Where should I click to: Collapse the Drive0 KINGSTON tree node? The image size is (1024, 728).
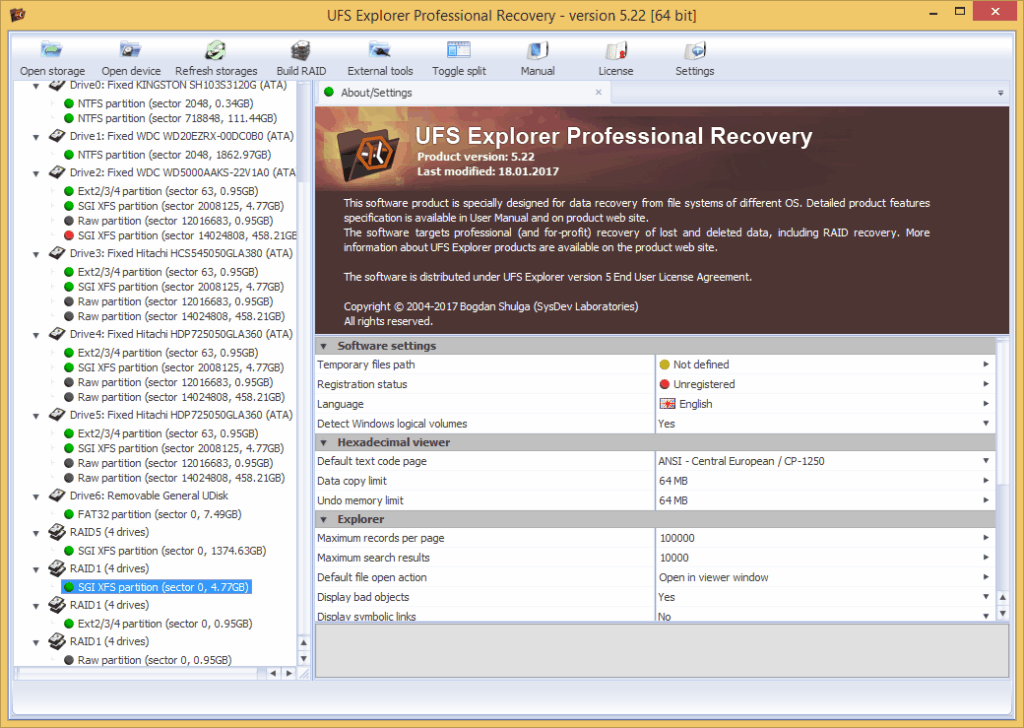click(36, 86)
